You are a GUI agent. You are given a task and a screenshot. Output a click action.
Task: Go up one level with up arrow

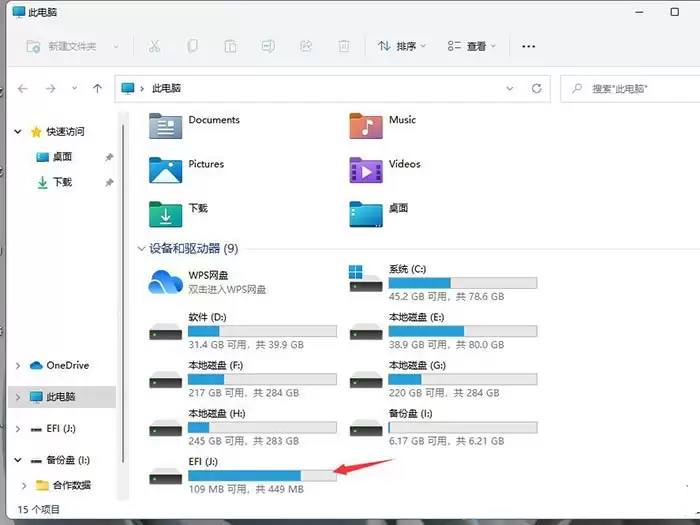[97, 88]
